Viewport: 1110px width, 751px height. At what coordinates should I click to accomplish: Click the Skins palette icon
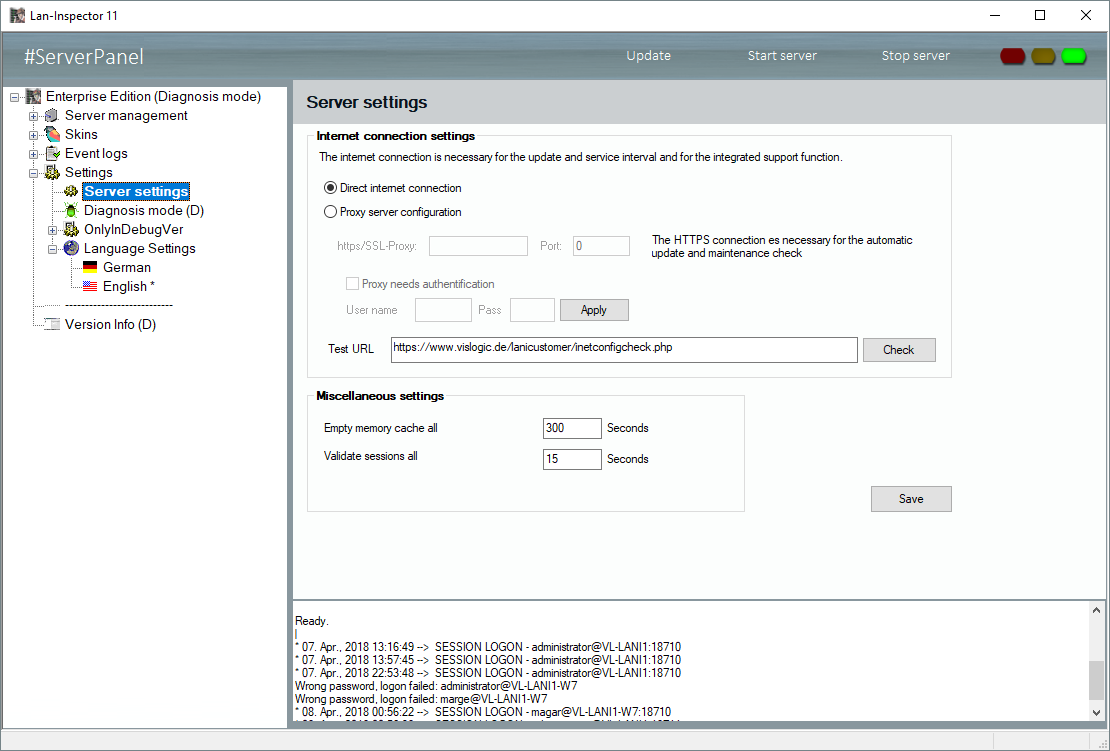pos(52,135)
